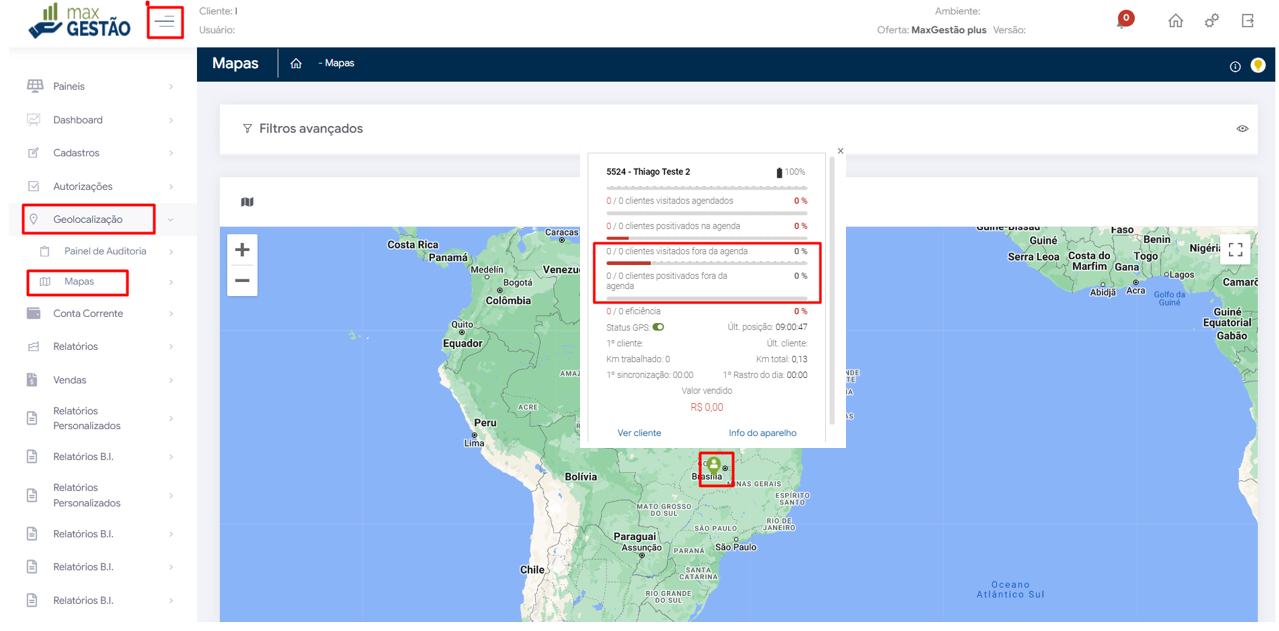Open the notifications bell showing 0
Image resolution: width=1279 pixels, height=631 pixels.
[x=1124, y=20]
